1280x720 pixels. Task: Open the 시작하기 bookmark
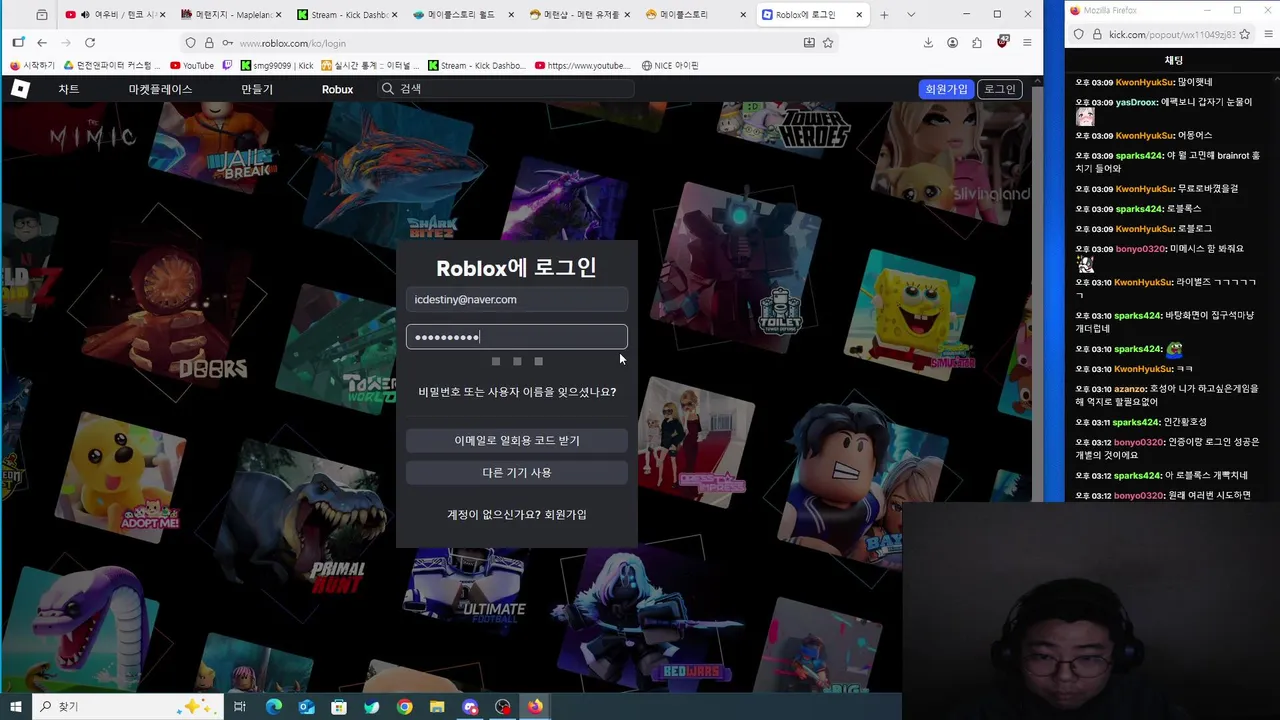pos(32,66)
